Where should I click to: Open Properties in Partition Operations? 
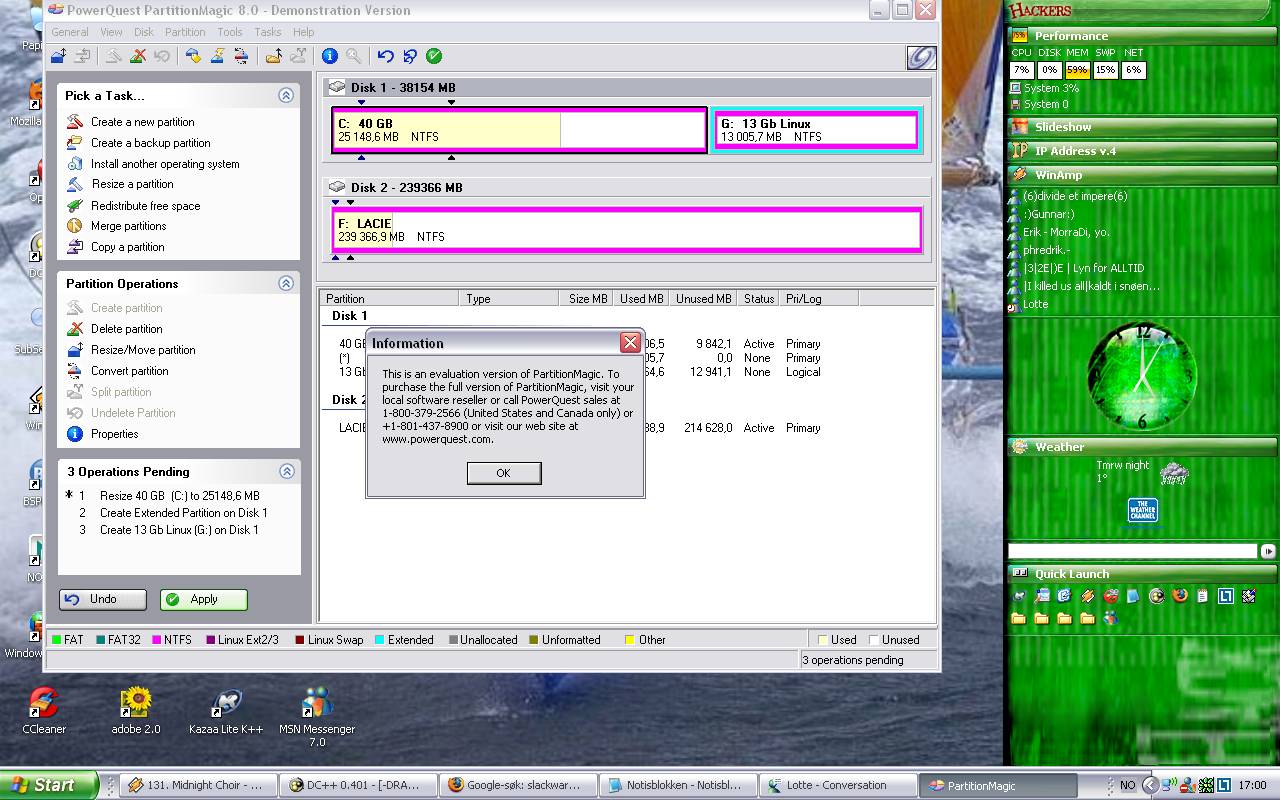[x=114, y=434]
